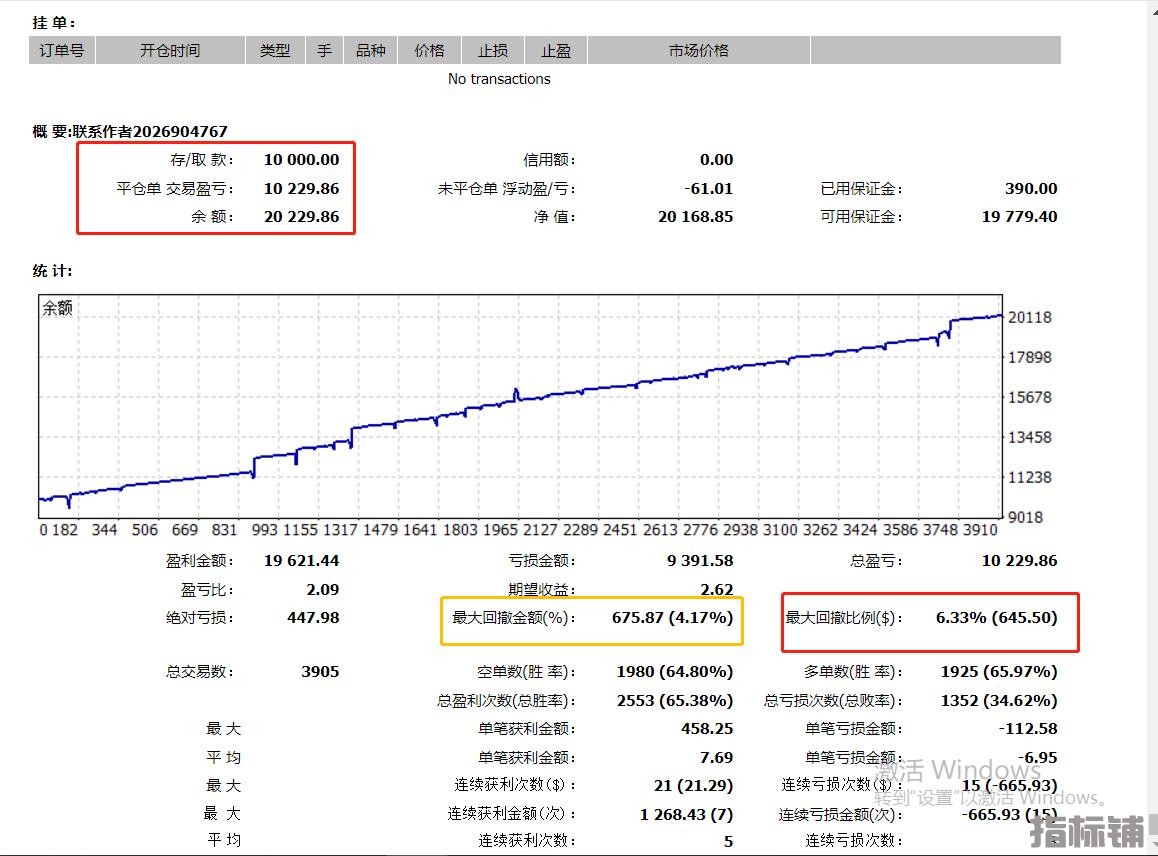Click the 总交易数 value 3905
This screenshot has width=1158, height=856.
click(x=320, y=672)
